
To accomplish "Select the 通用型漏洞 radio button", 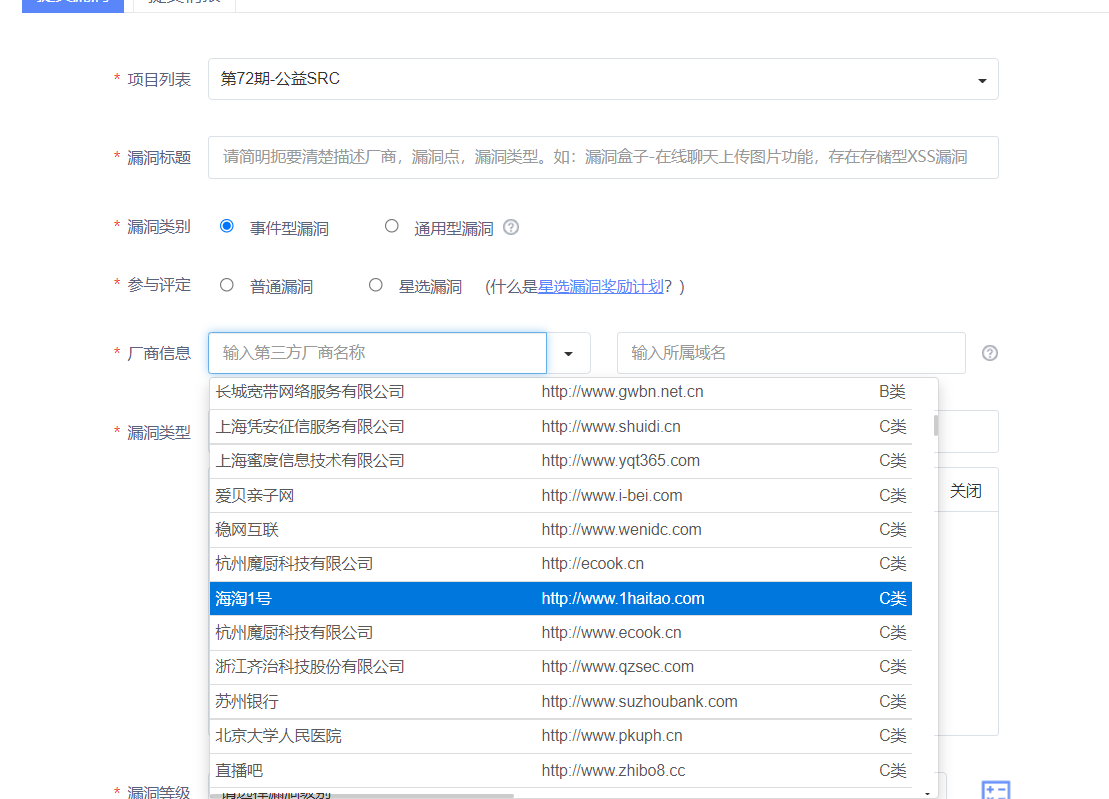I will tap(391, 226).
